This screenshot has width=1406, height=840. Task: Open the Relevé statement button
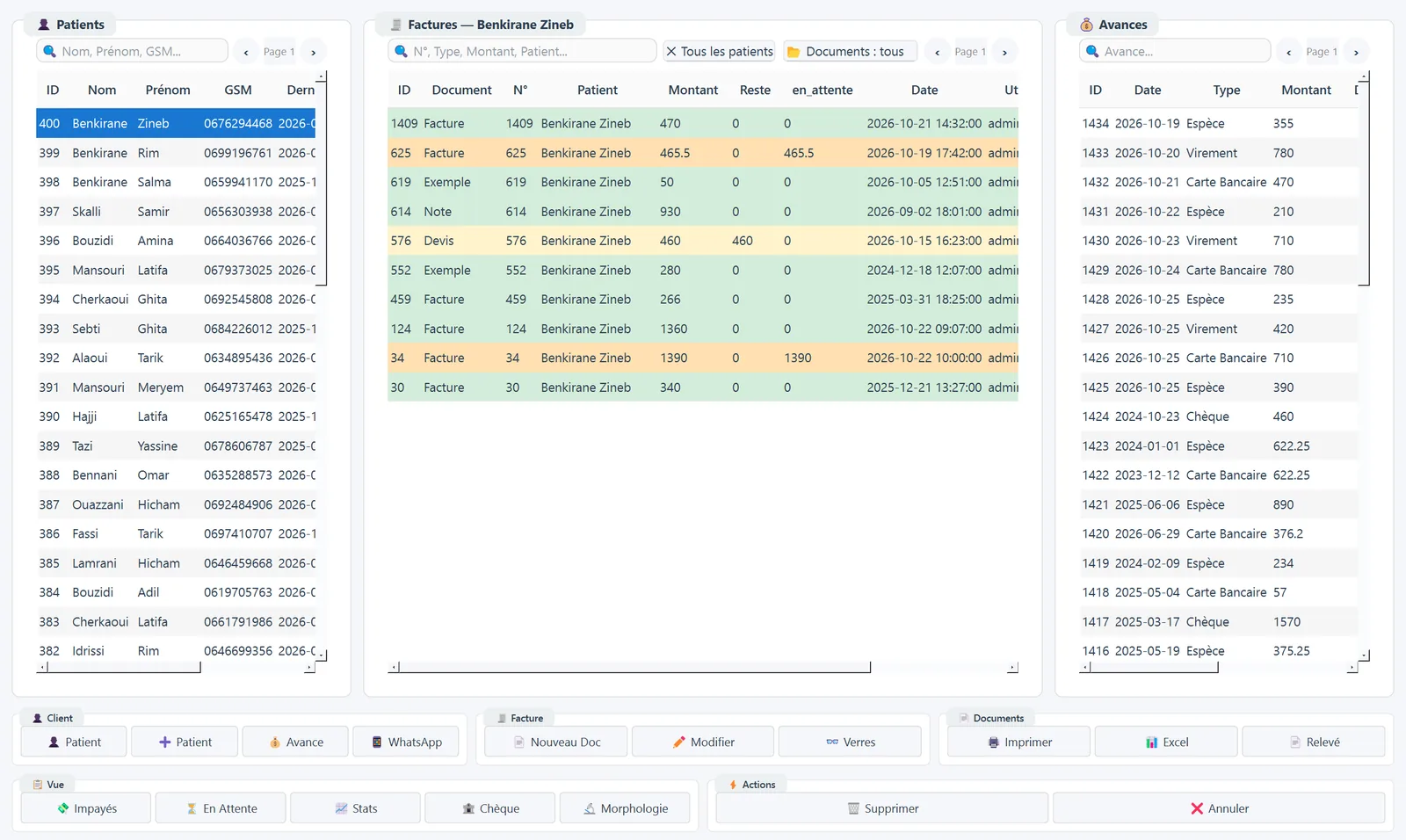tap(1314, 742)
